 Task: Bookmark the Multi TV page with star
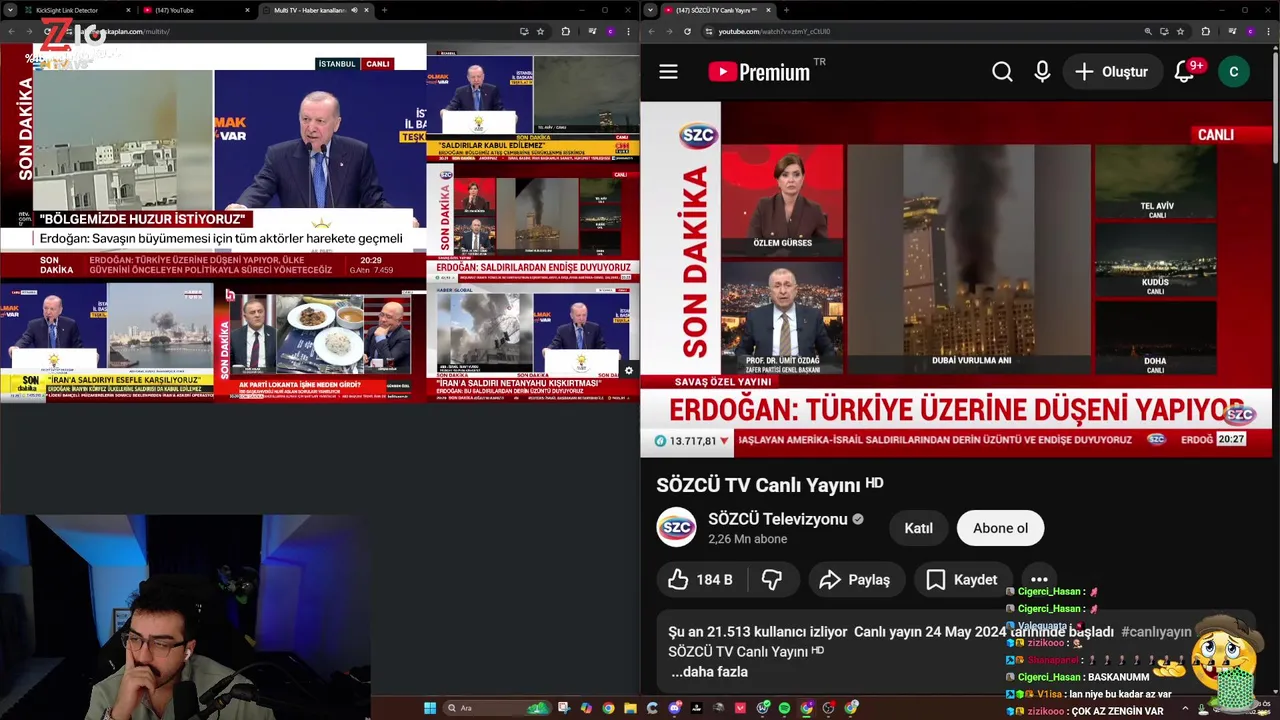pyautogui.click(x=541, y=31)
